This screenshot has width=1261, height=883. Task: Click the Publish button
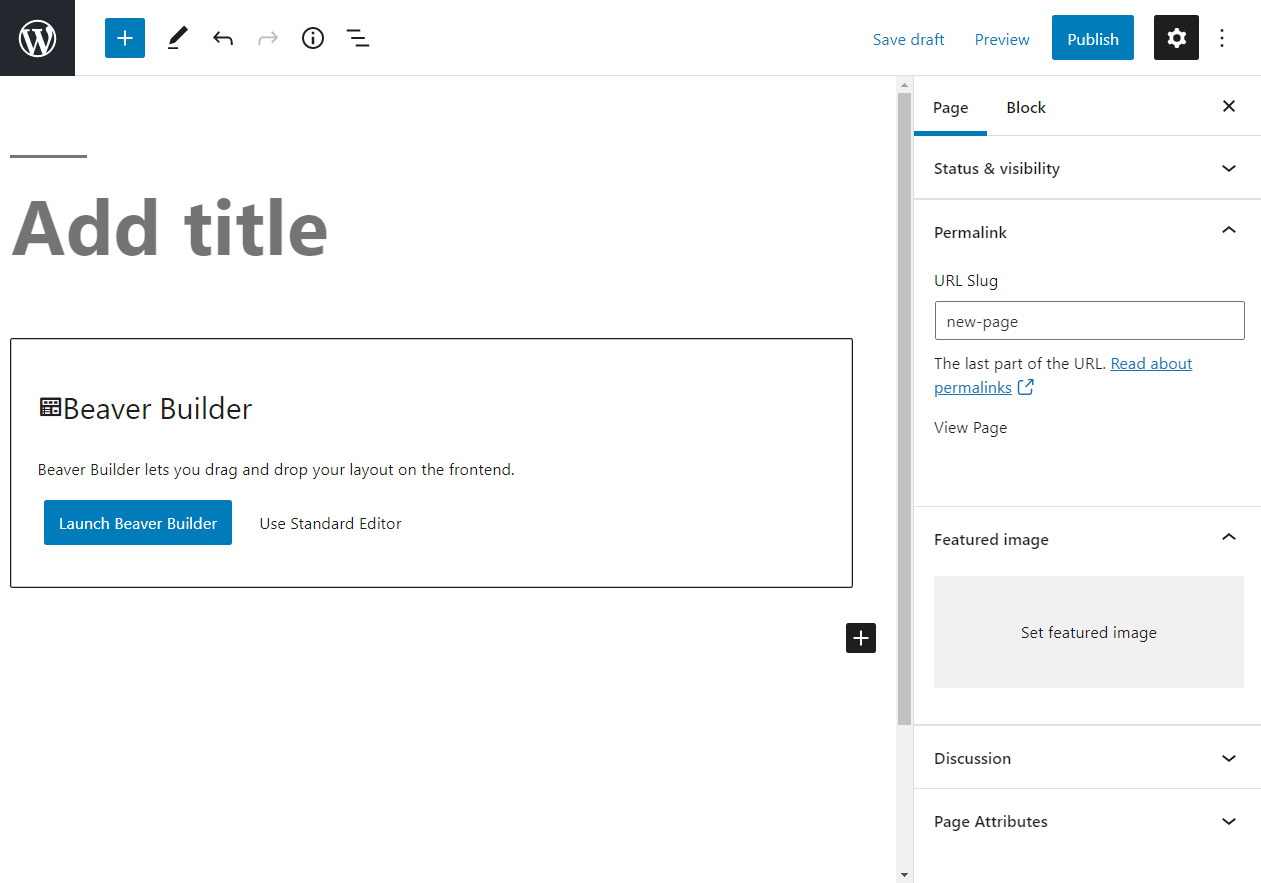[x=1093, y=38]
